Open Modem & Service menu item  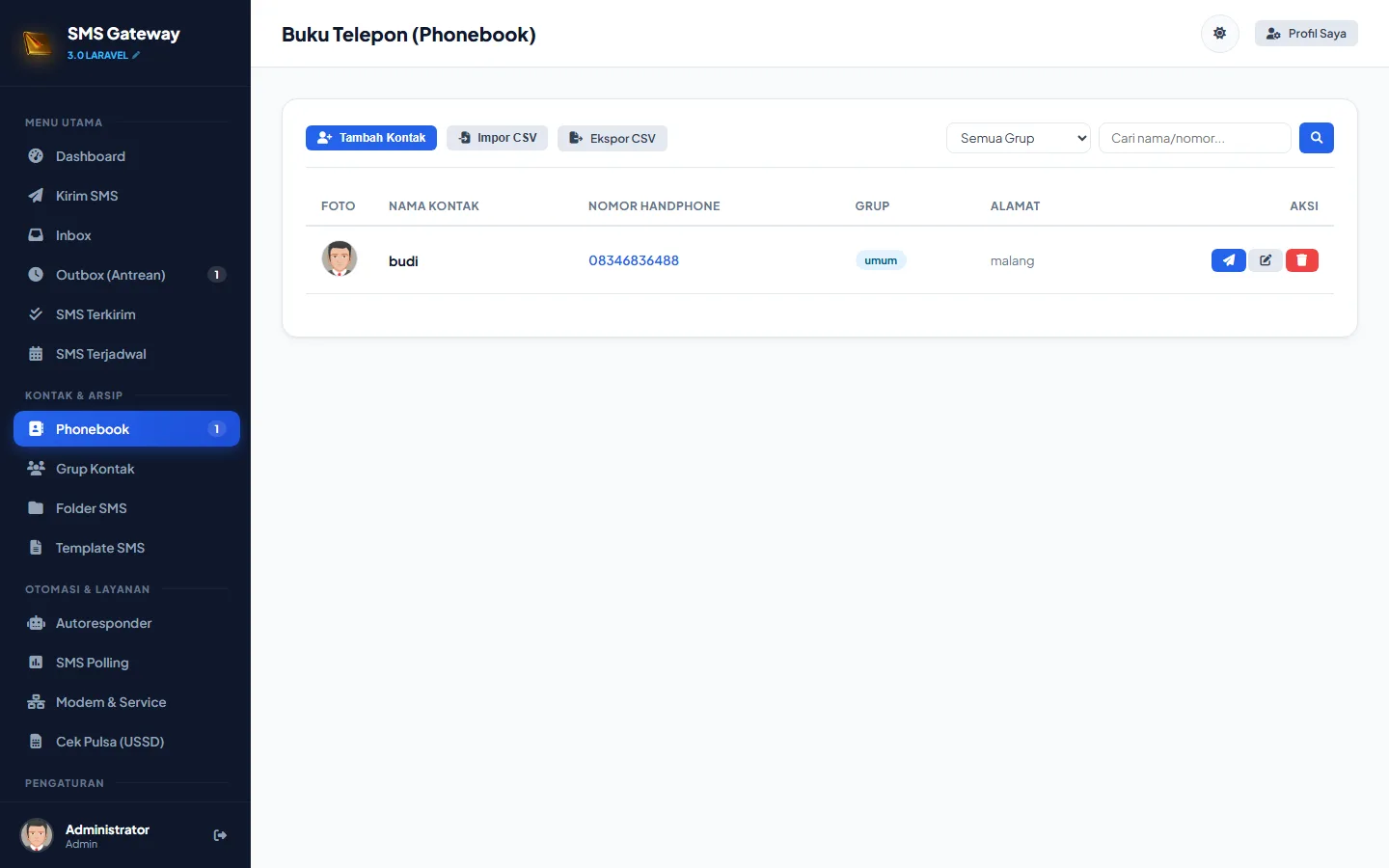[x=126, y=702]
